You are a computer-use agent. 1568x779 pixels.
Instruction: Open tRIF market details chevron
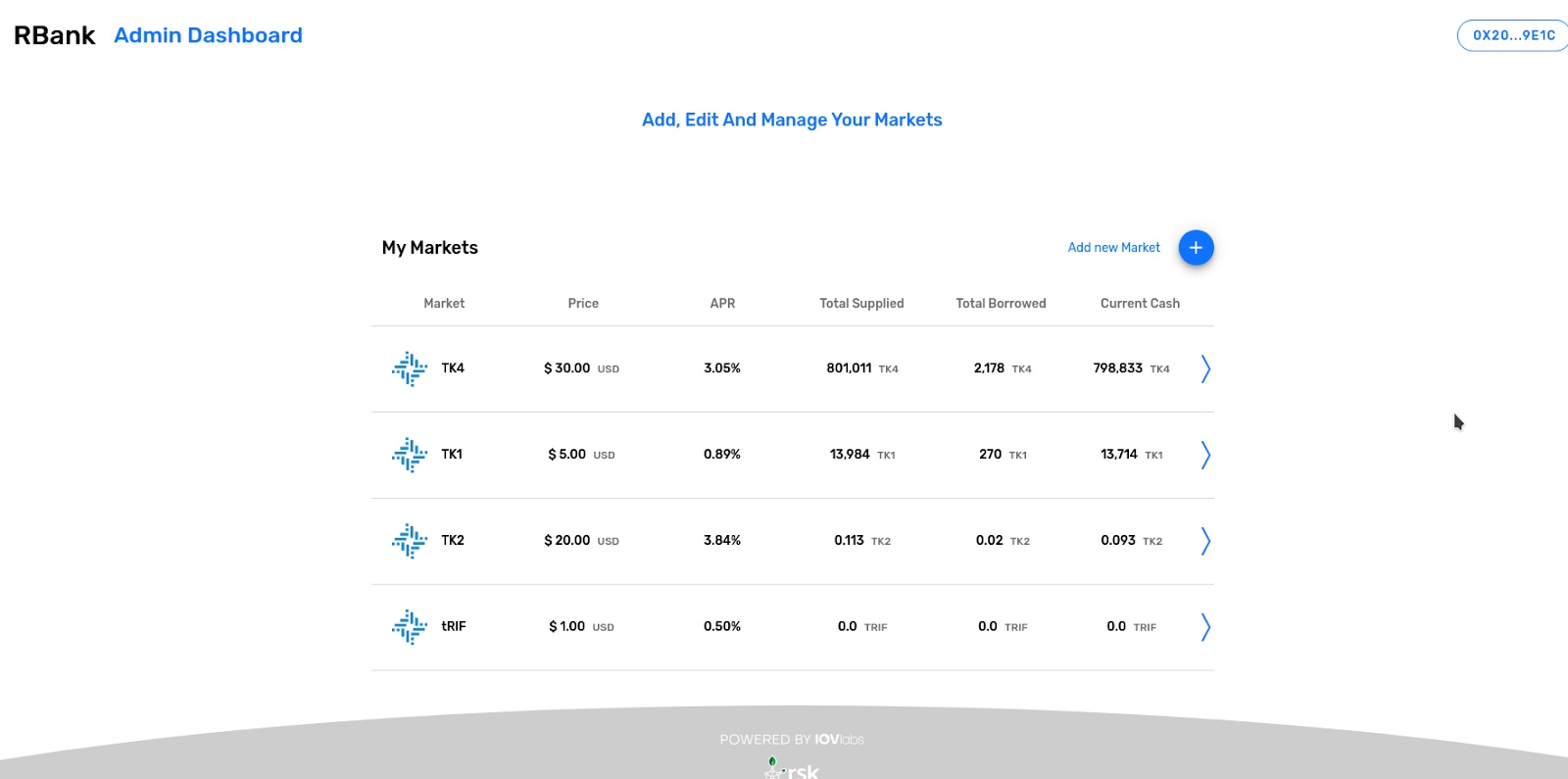coord(1205,628)
